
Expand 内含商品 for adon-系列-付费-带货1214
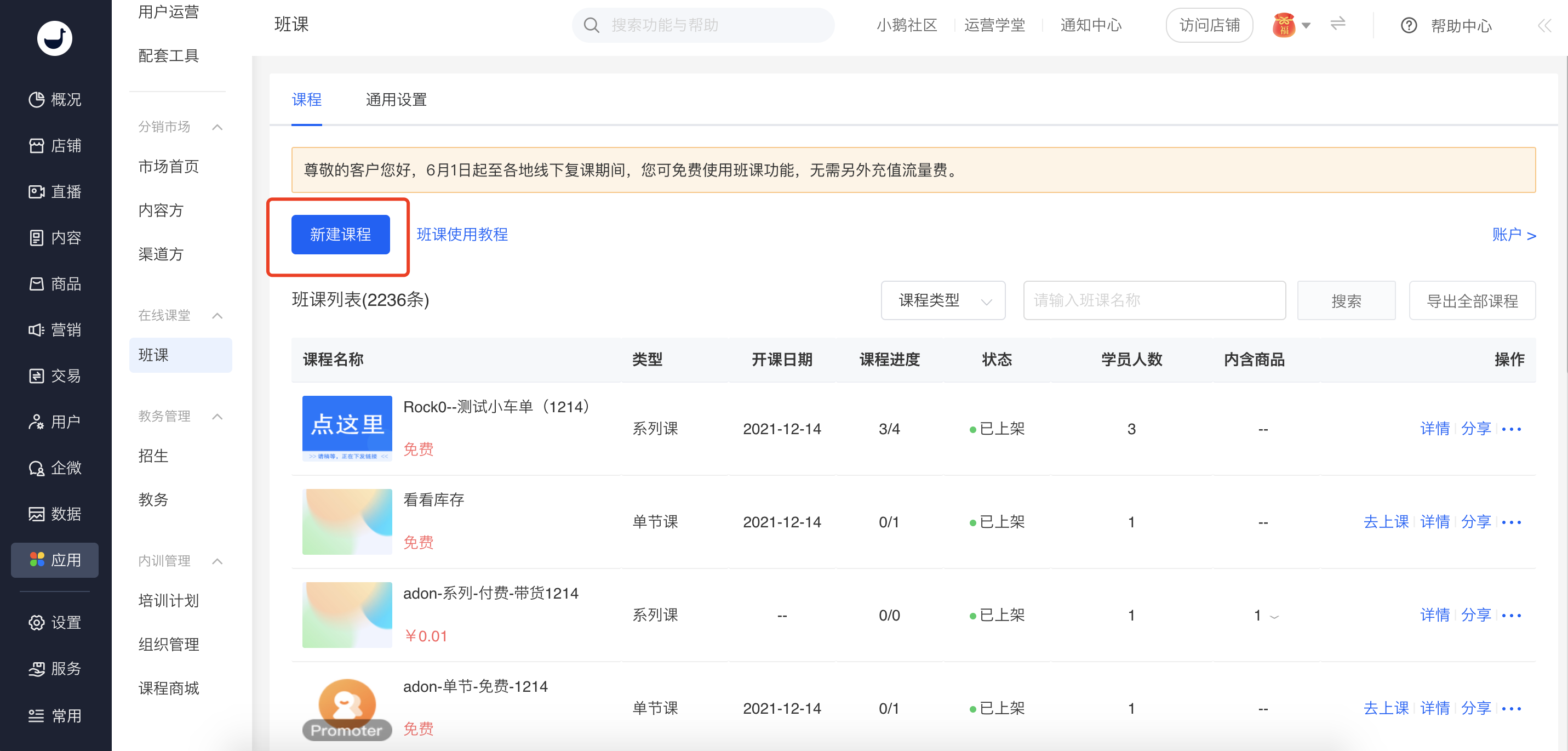coord(1274,616)
